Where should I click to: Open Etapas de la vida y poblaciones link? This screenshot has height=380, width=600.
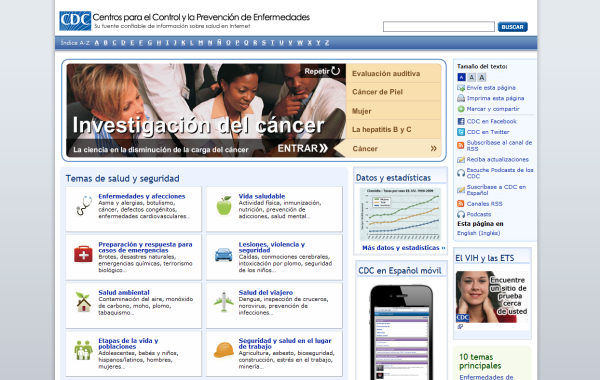(x=128, y=343)
